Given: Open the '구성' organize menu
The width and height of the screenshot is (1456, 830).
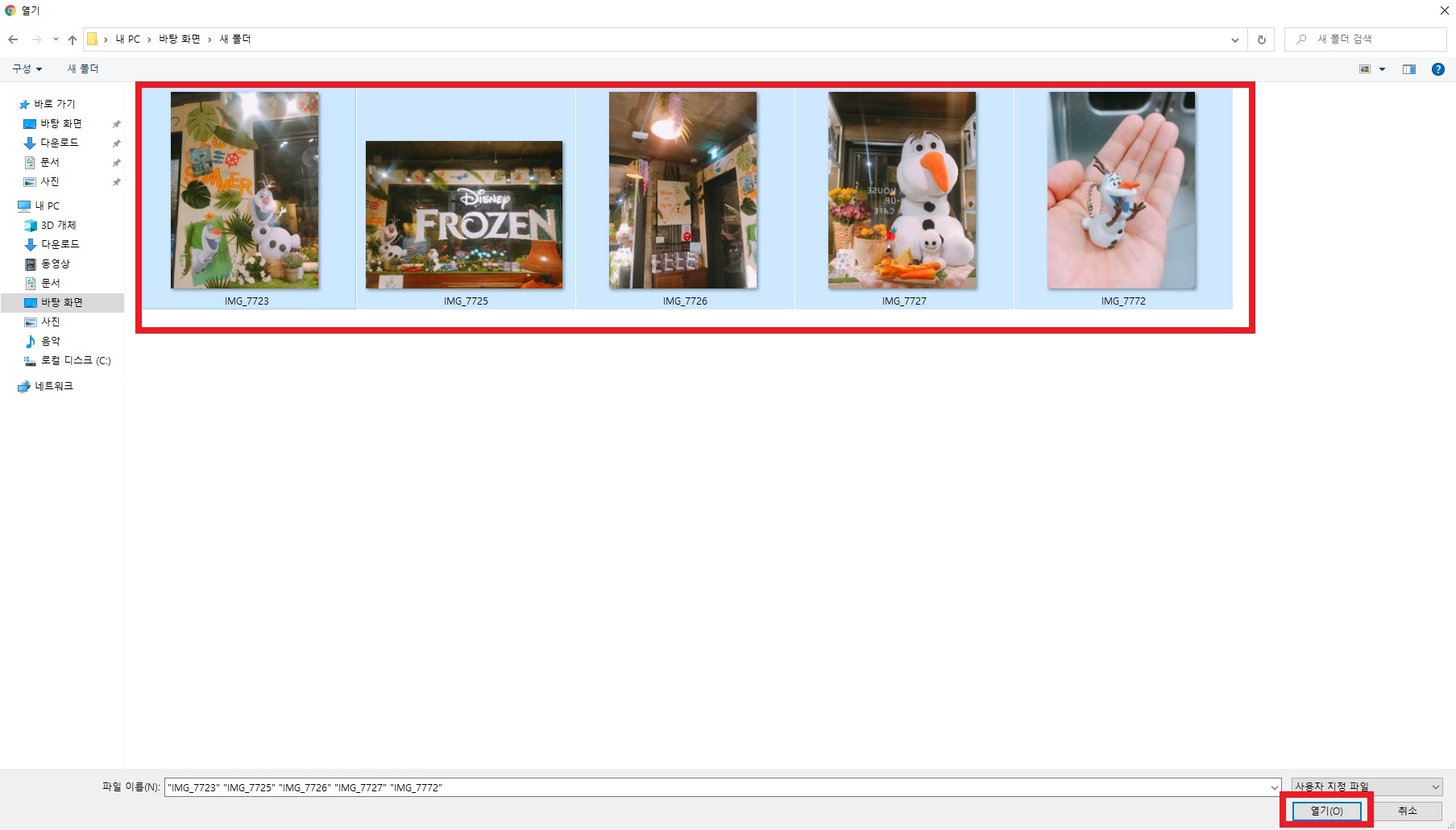Looking at the screenshot, I should coord(27,68).
